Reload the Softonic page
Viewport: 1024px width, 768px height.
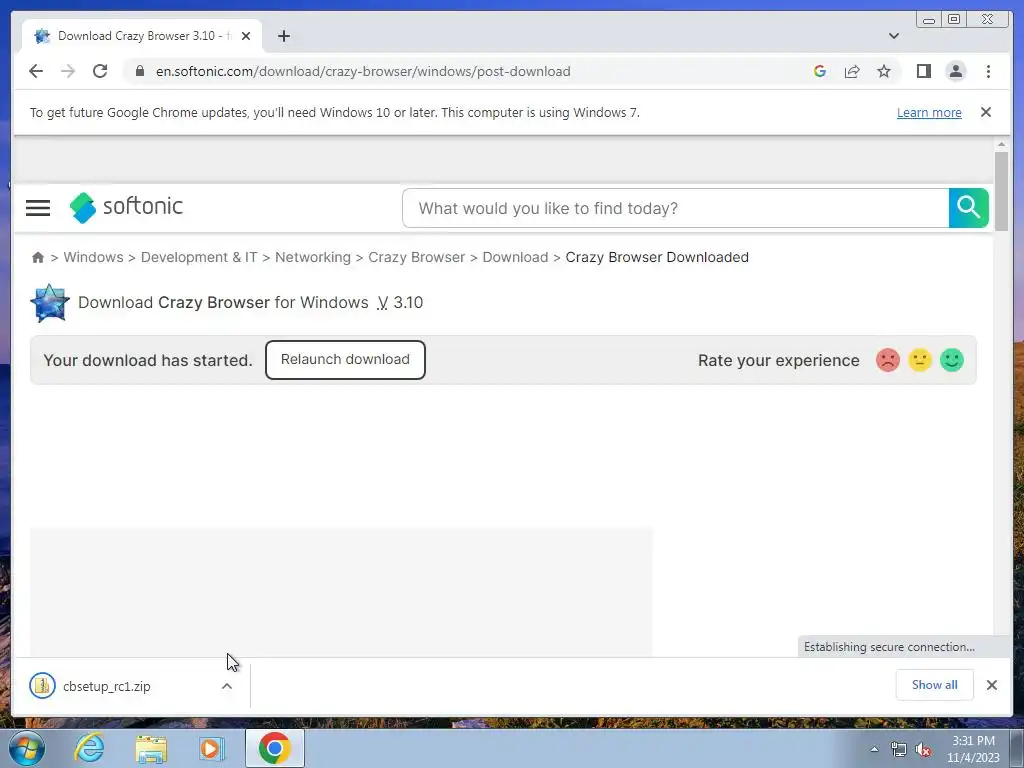(100, 71)
